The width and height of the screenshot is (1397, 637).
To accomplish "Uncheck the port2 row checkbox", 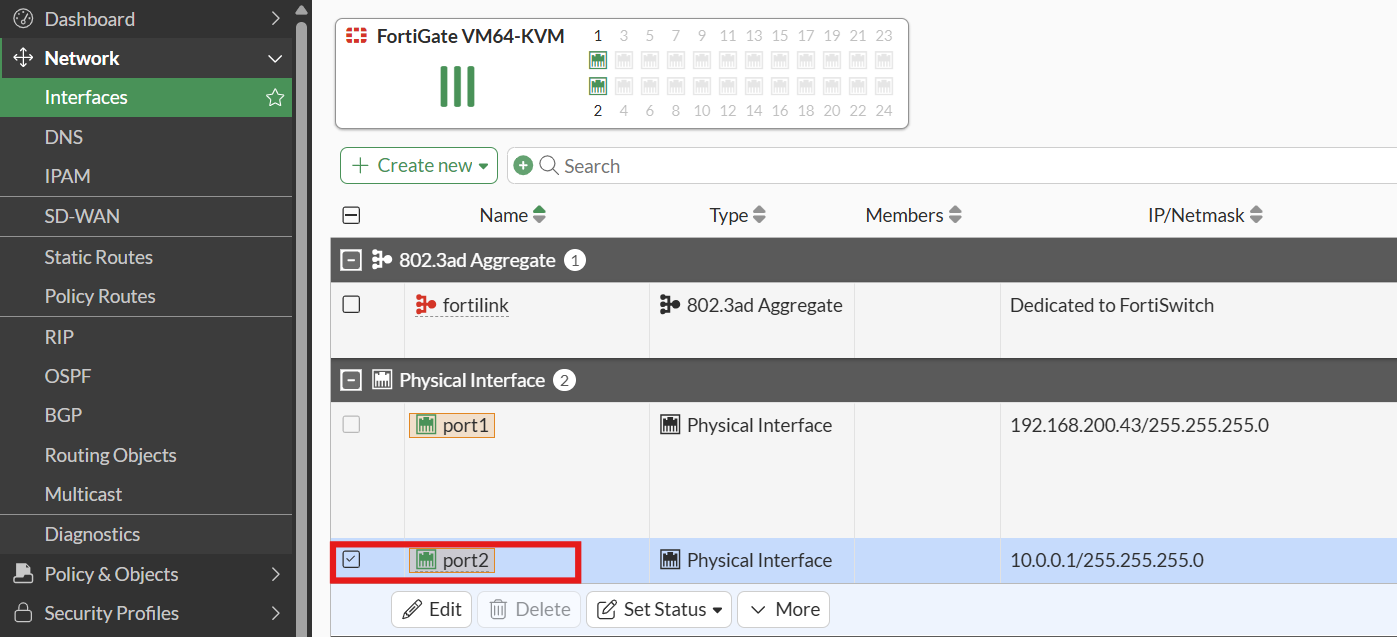I will pos(351,559).
